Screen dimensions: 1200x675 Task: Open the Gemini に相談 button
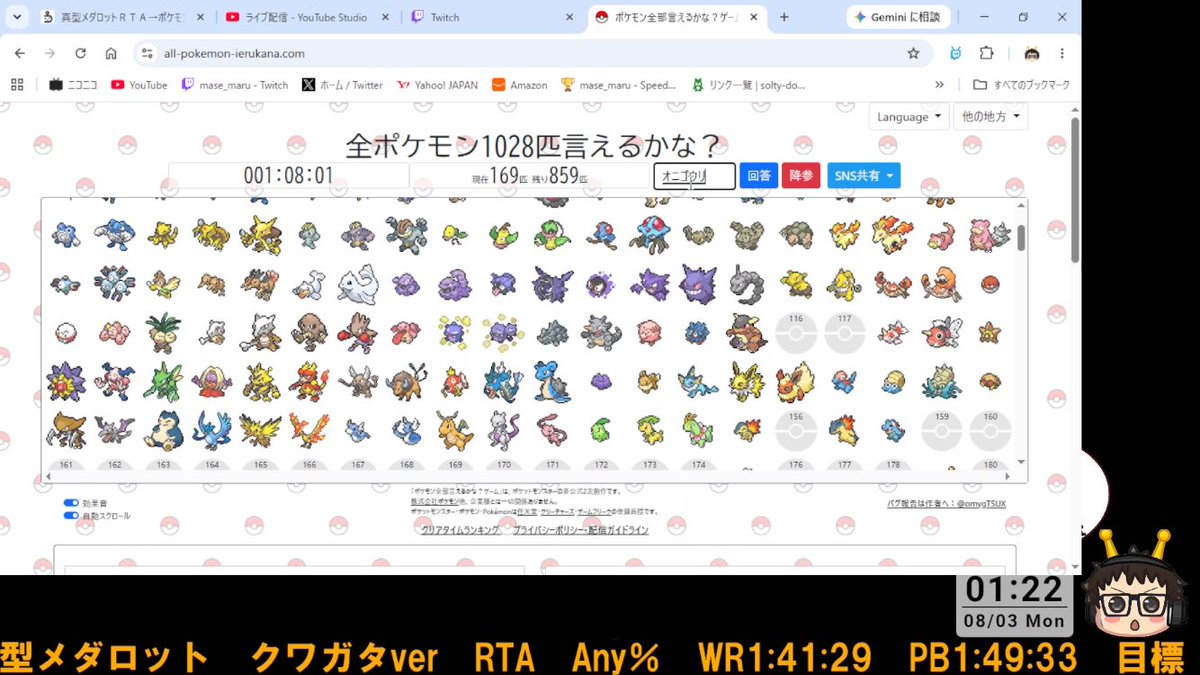pos(900,17)
